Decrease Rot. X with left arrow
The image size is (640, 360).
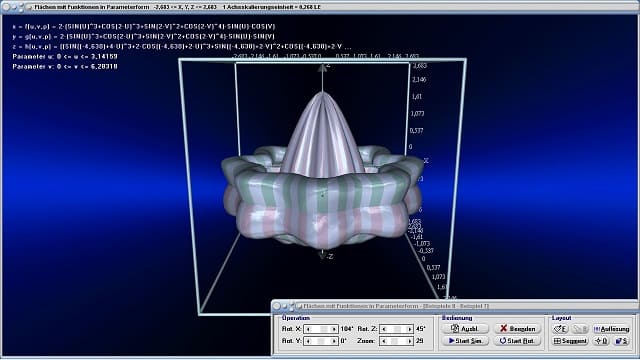308,329
